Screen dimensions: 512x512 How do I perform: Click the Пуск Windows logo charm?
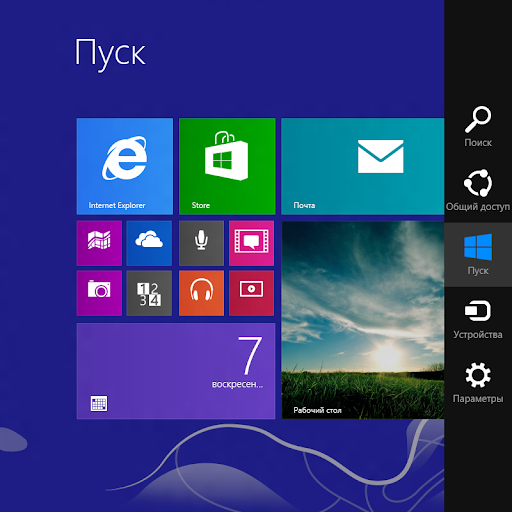478,255
